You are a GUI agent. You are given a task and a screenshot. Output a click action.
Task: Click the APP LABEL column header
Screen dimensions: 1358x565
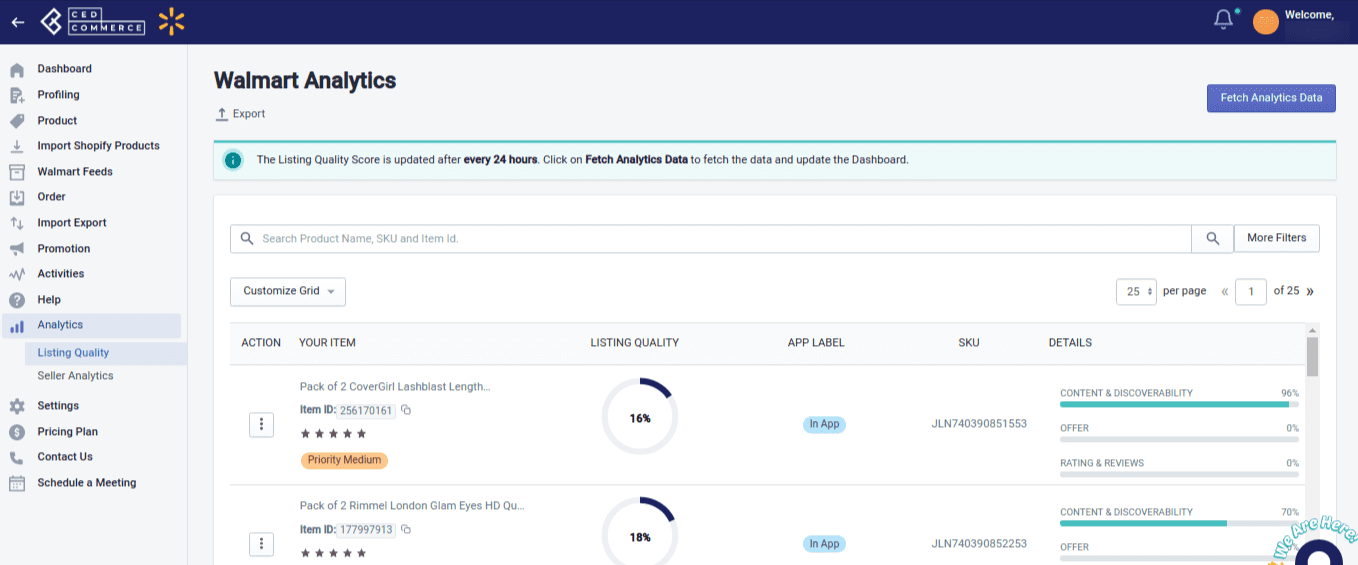coord(816,343)
